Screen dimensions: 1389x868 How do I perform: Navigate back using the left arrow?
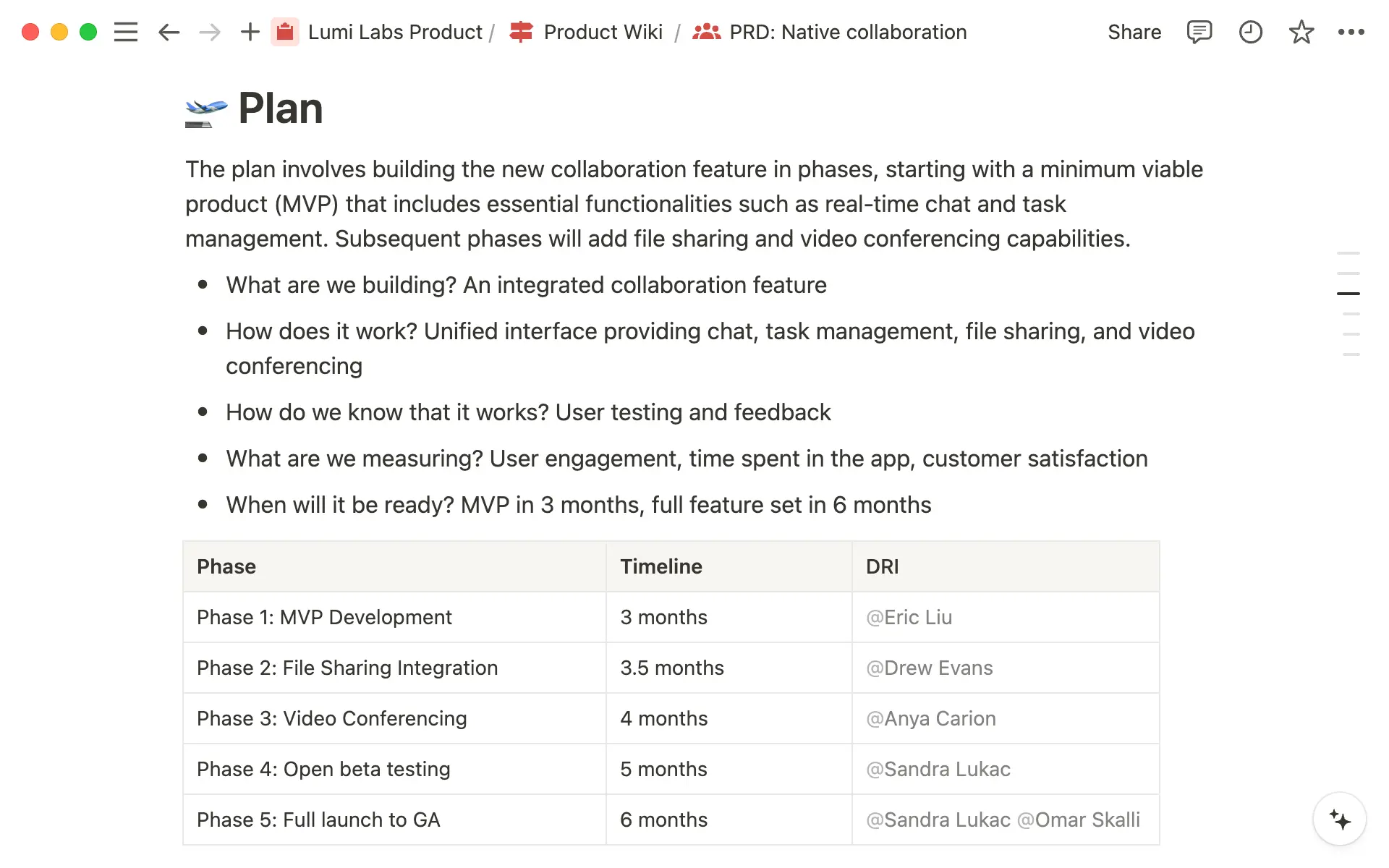click(x=169, y=32)
